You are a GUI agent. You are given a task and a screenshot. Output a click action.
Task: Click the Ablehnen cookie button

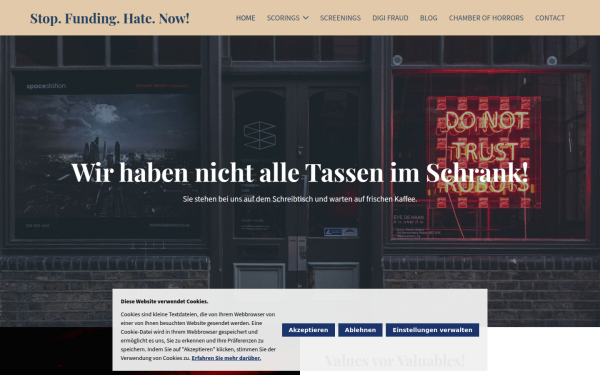[360, 330]
